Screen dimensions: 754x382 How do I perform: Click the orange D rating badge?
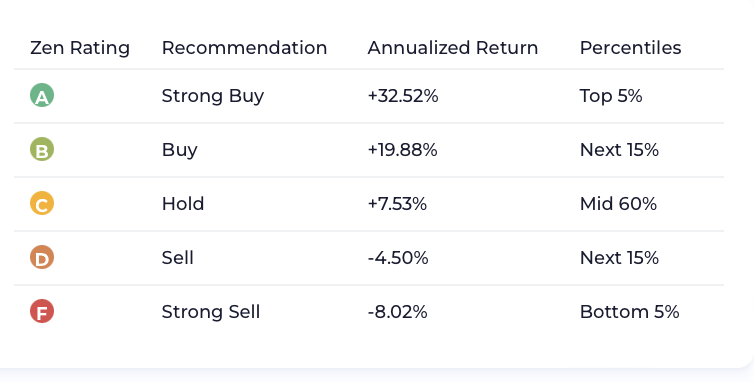tap(42, 257)
